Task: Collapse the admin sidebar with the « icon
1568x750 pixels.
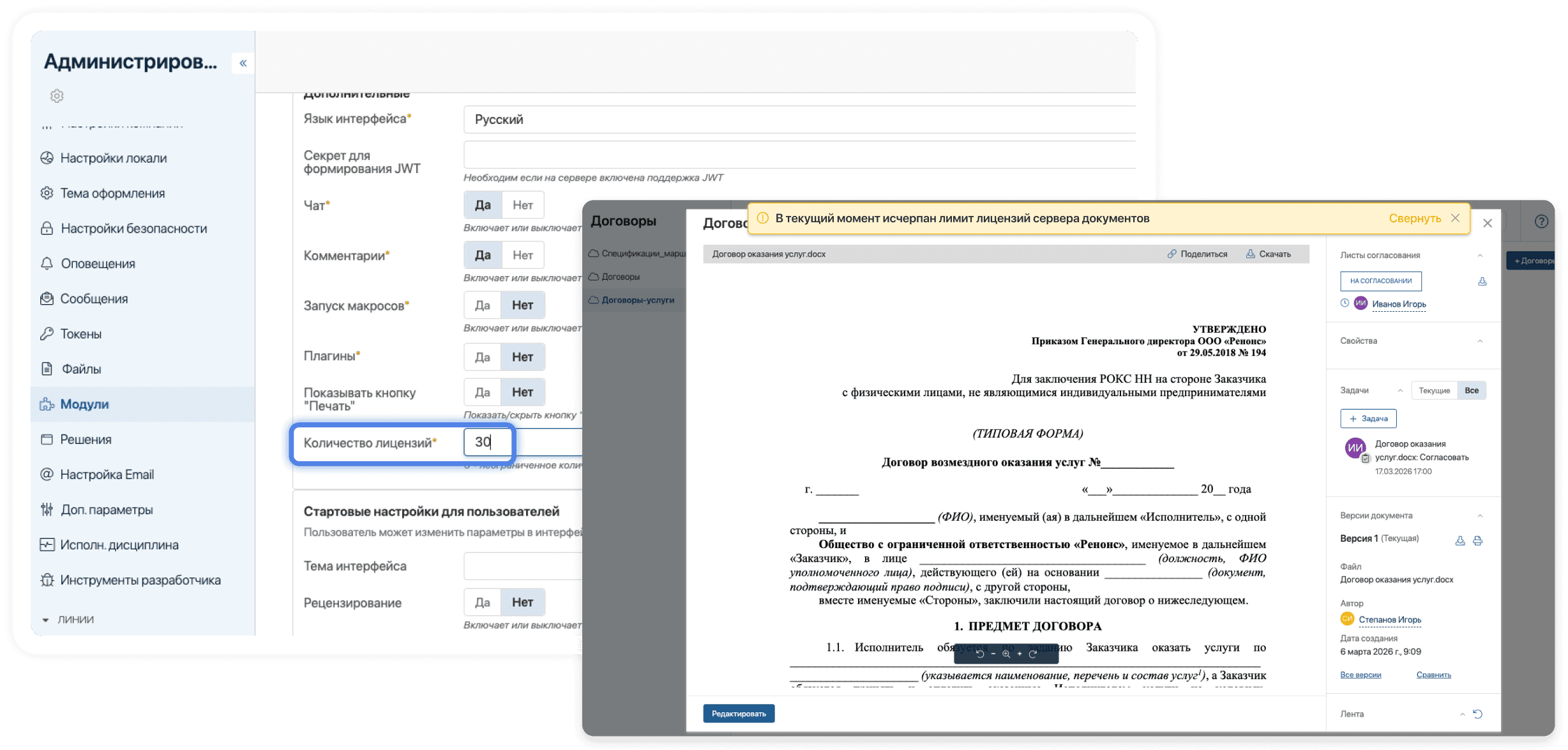Action: [243, 63]
